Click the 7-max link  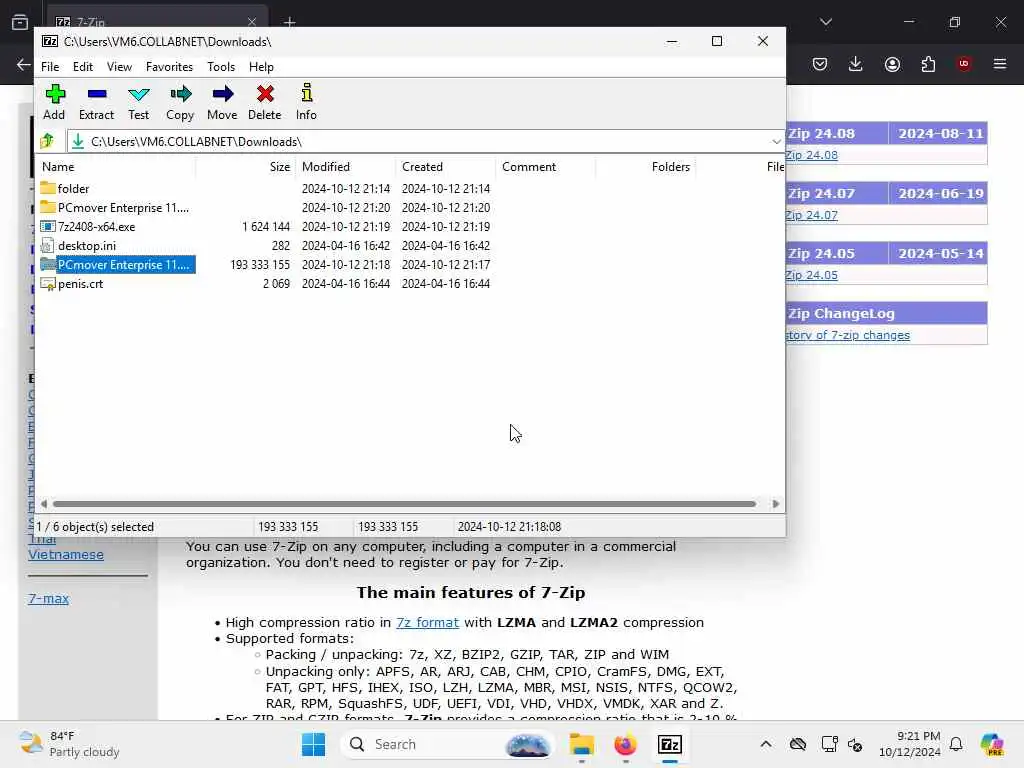click(48, 598)
